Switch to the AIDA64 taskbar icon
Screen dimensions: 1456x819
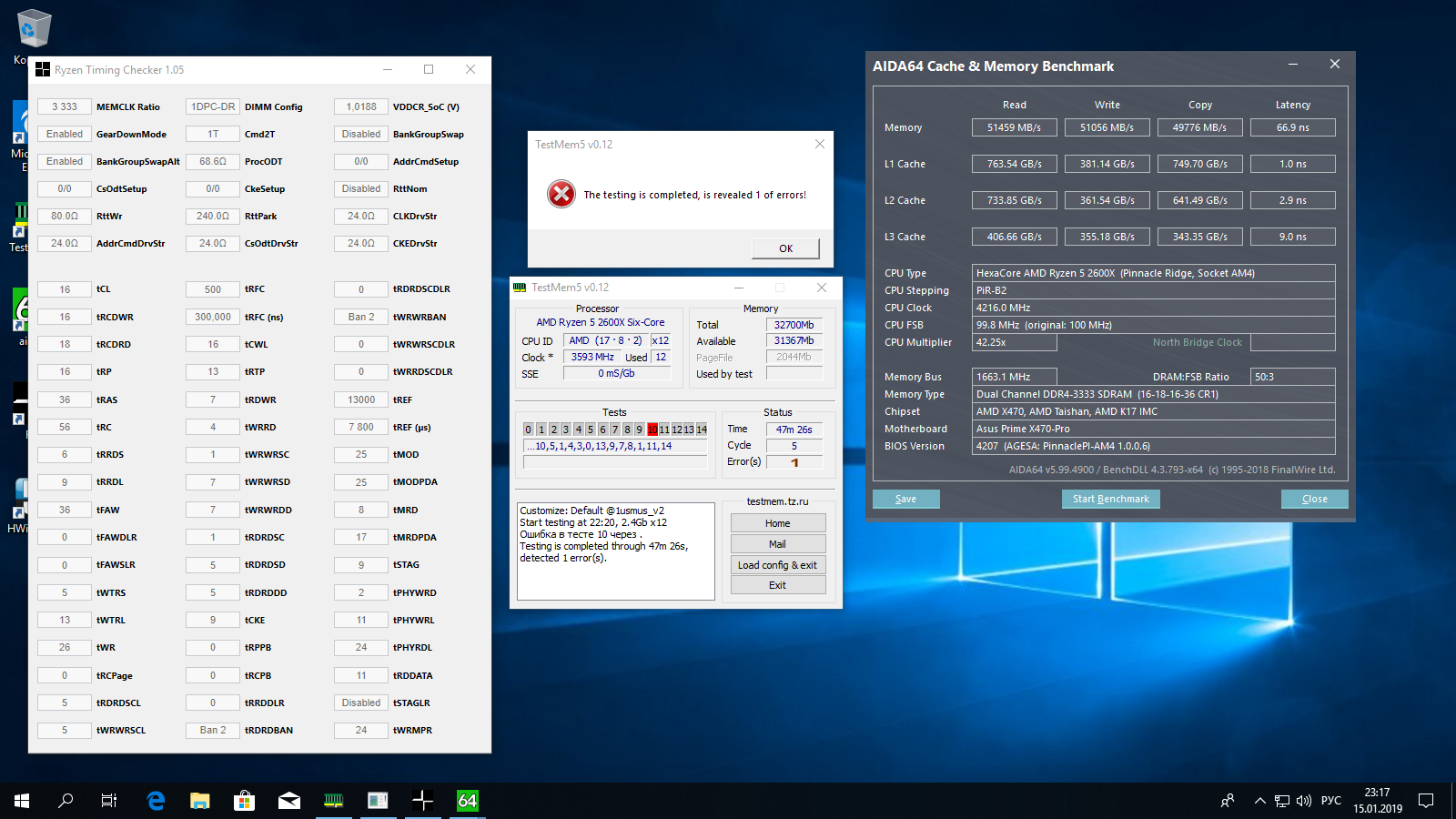[467, 801]
